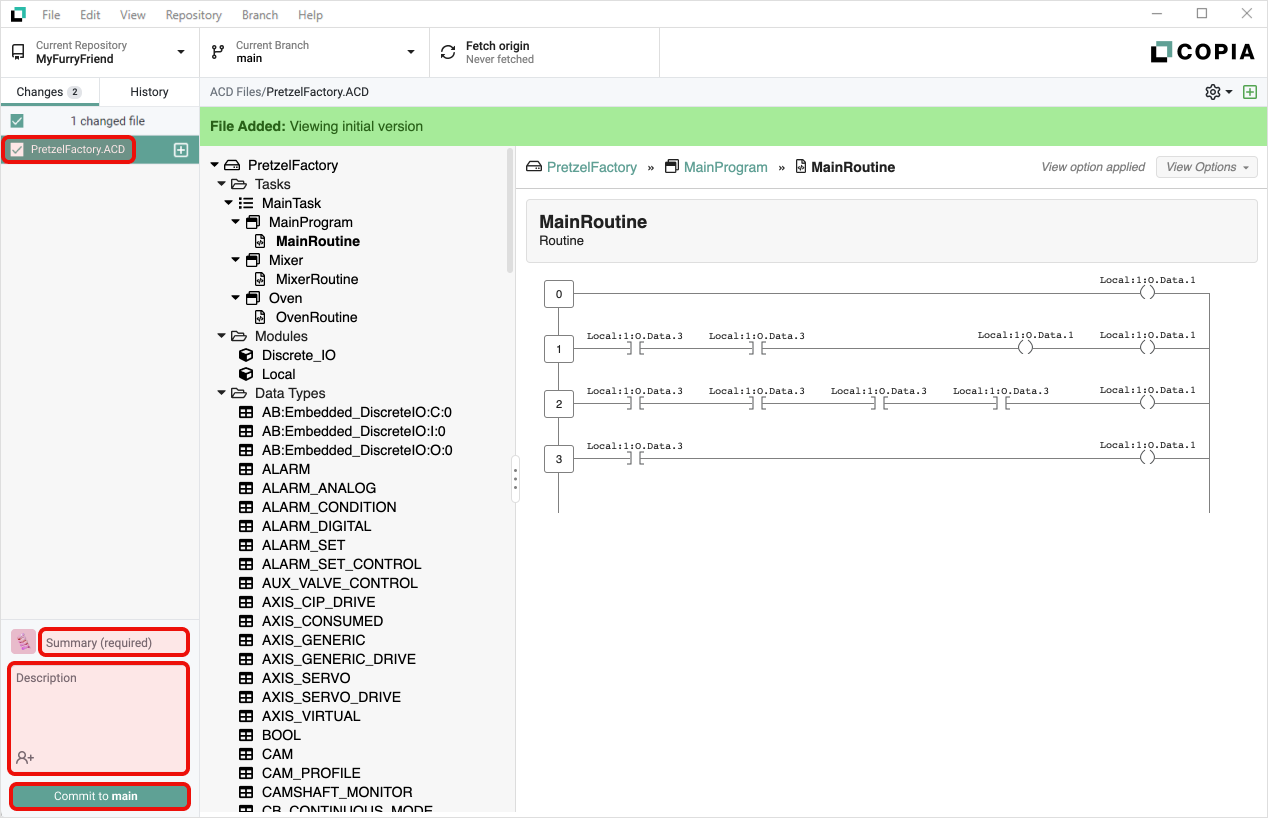Viewport: 1268px width, 818px height.
Task: Click the Commit to main button
Action: tap(99, 796)
